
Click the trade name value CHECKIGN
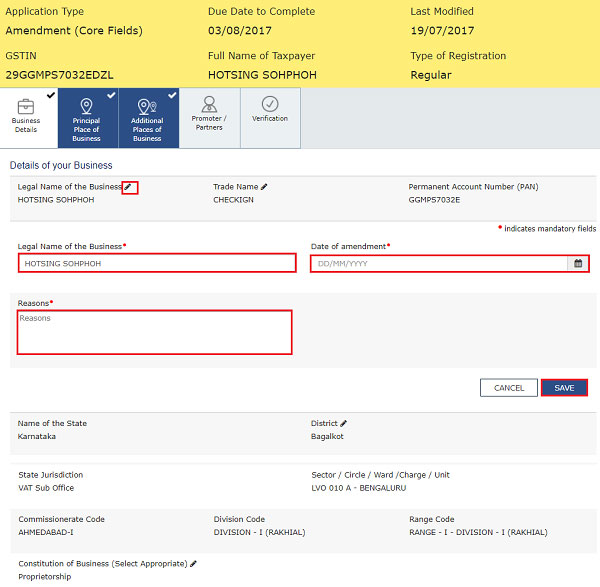(233, 200)
